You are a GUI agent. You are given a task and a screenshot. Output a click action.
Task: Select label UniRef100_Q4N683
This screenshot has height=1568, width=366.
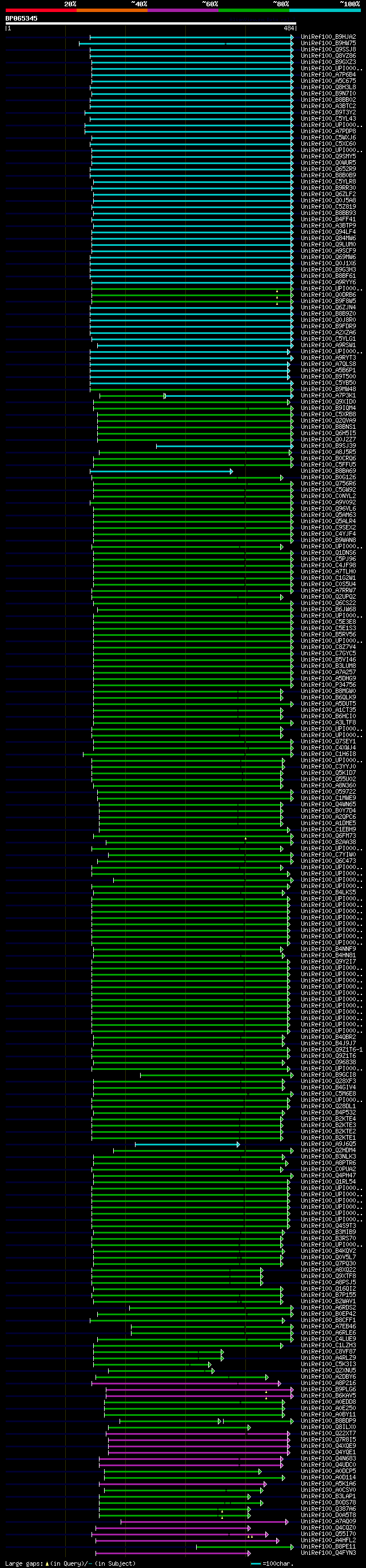point(328,1459)
